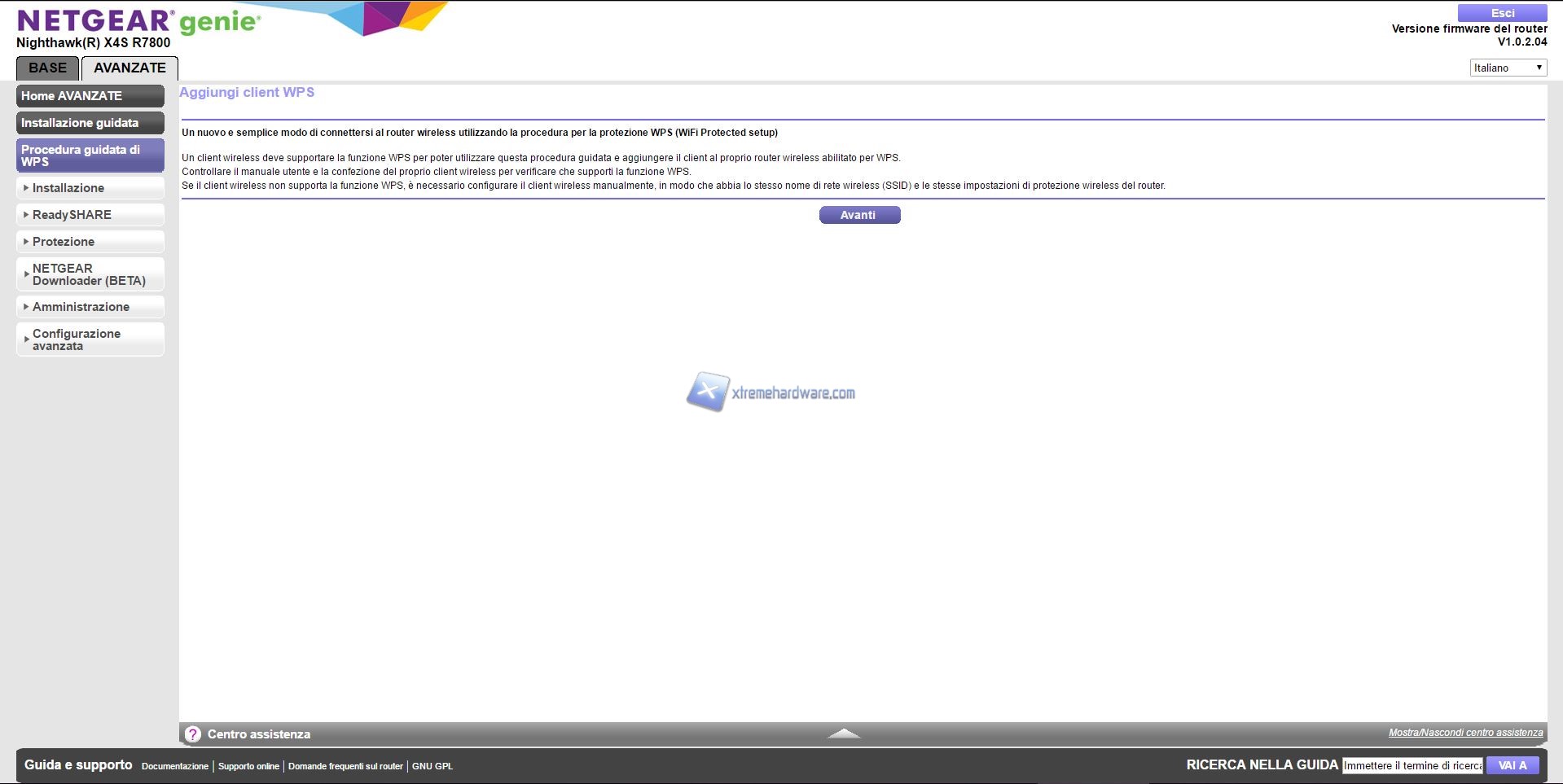Screen dimensions: 1563x784
Task: Click the Esci logout button
Action: point(1502,13)
